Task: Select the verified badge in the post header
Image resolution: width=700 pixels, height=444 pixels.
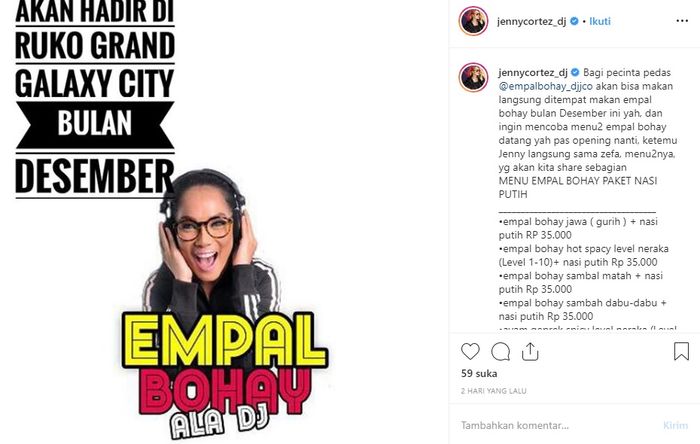Action: point(574,21)
